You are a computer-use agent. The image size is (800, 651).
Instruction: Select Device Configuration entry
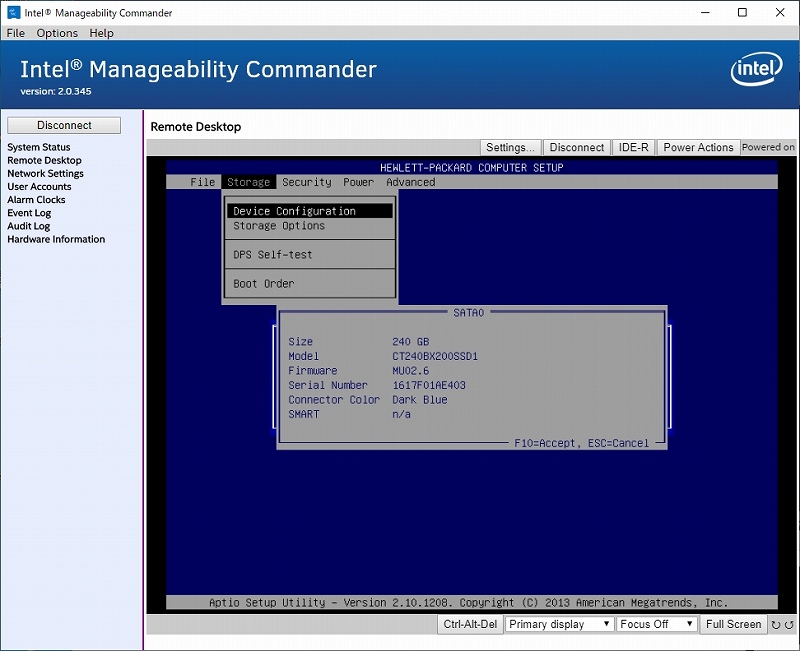pyautogui.click(x=310, y=211)
